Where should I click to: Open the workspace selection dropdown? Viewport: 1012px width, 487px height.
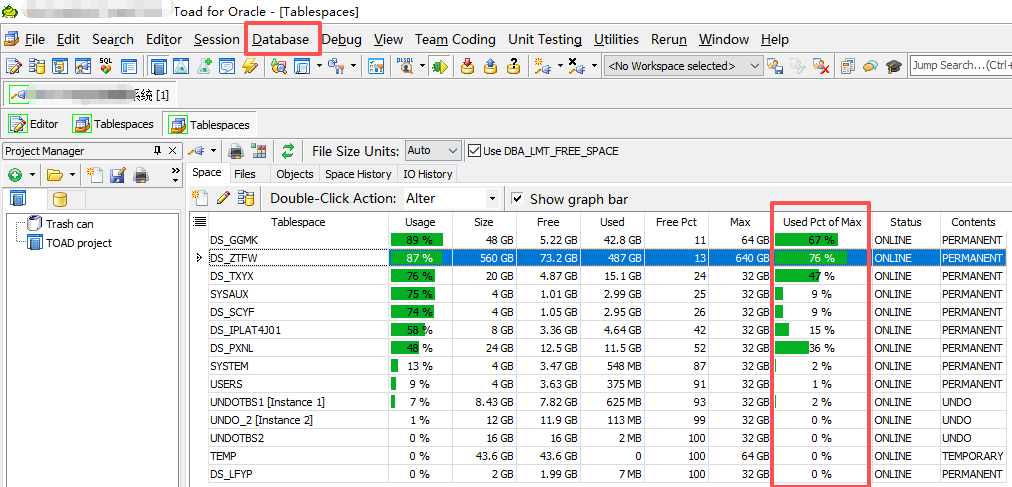coord(683,66)
